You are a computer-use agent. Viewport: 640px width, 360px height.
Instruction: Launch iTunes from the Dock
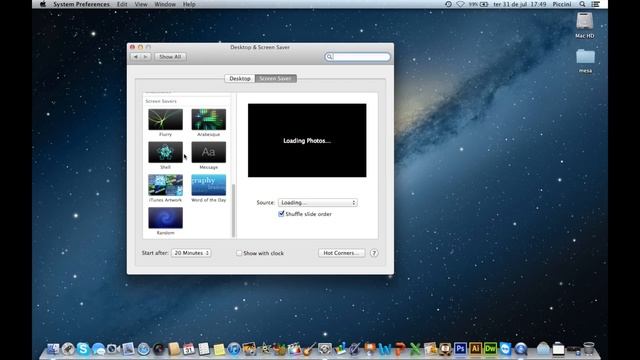pyautogui.click(x=234, y=349)
